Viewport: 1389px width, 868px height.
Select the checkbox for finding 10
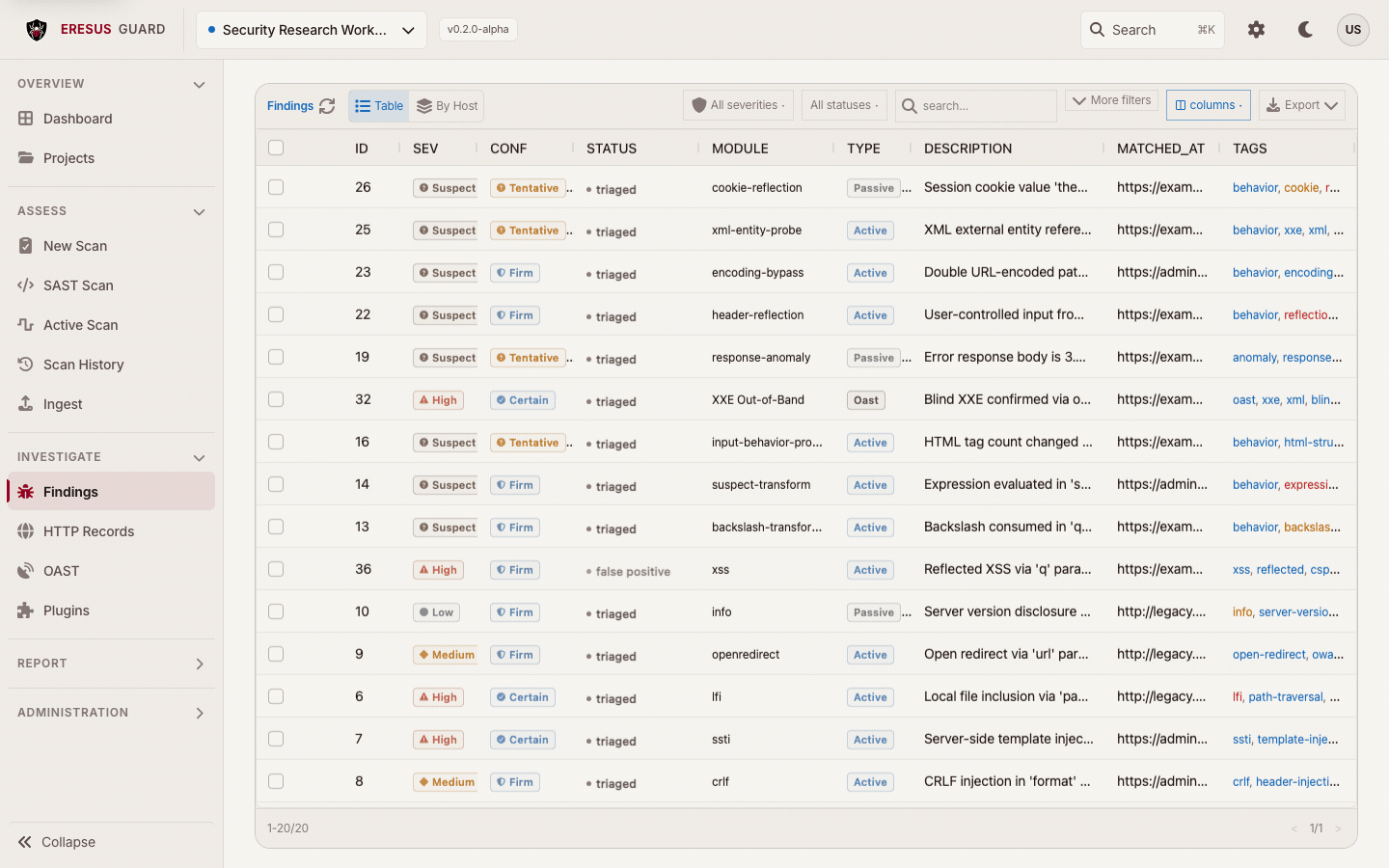[276, 611]
